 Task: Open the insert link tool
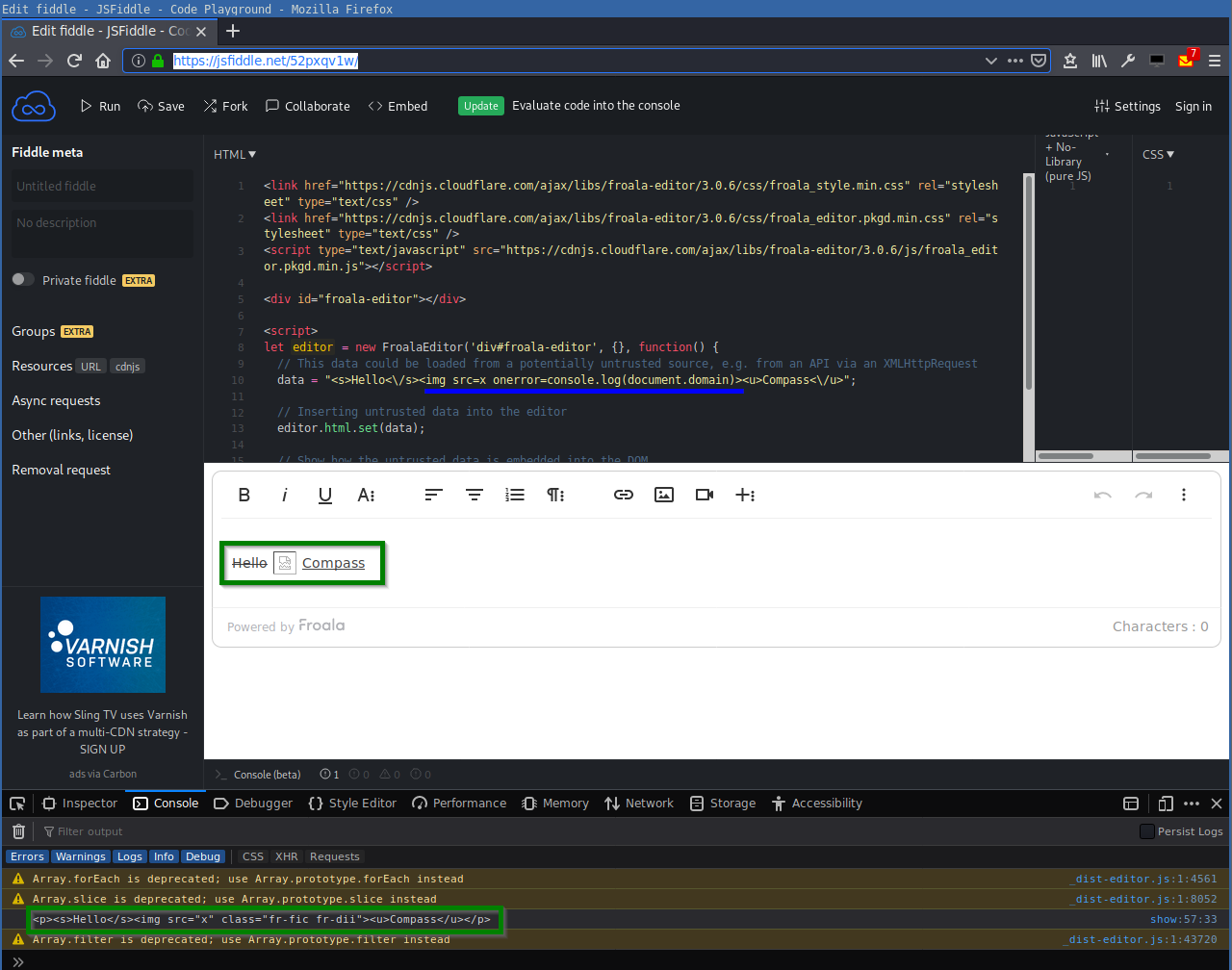623,495
